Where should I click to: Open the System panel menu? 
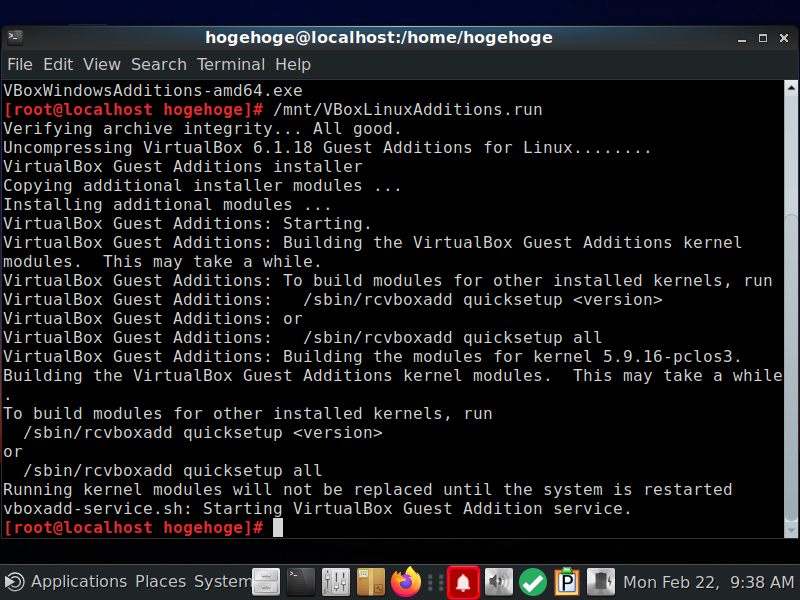pyautogui.click(x=222, y=582)
